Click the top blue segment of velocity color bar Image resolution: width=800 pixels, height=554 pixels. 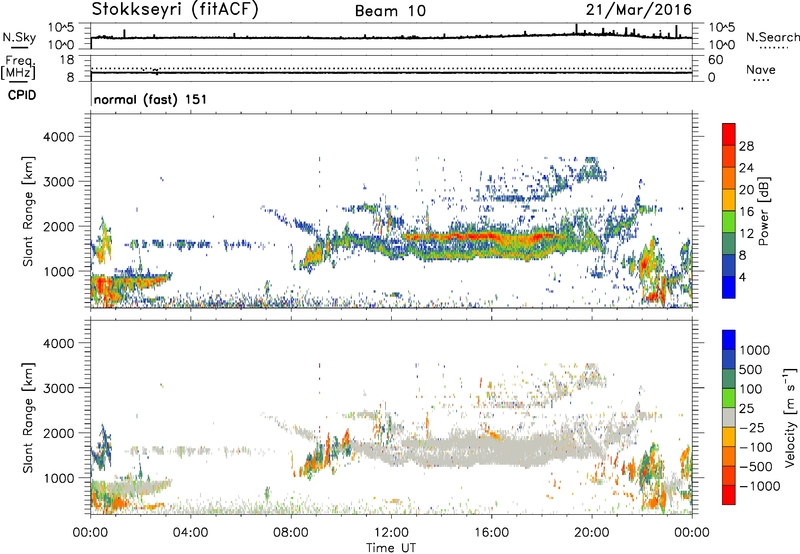pyautogui.click(x=729, y=340)
